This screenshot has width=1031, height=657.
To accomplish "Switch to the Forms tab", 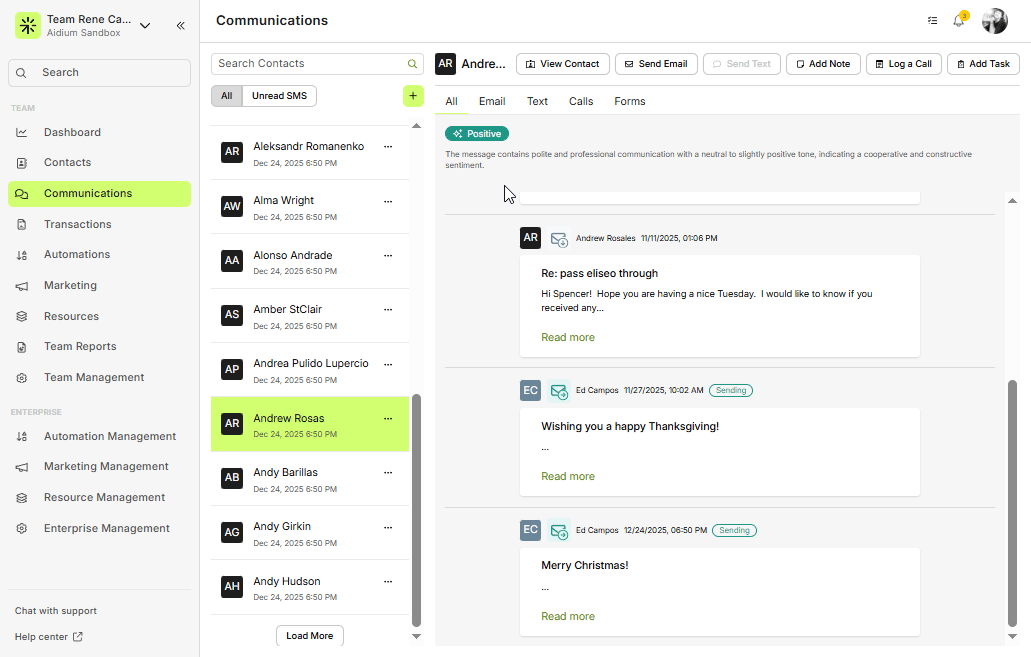I will coord(629,101).
